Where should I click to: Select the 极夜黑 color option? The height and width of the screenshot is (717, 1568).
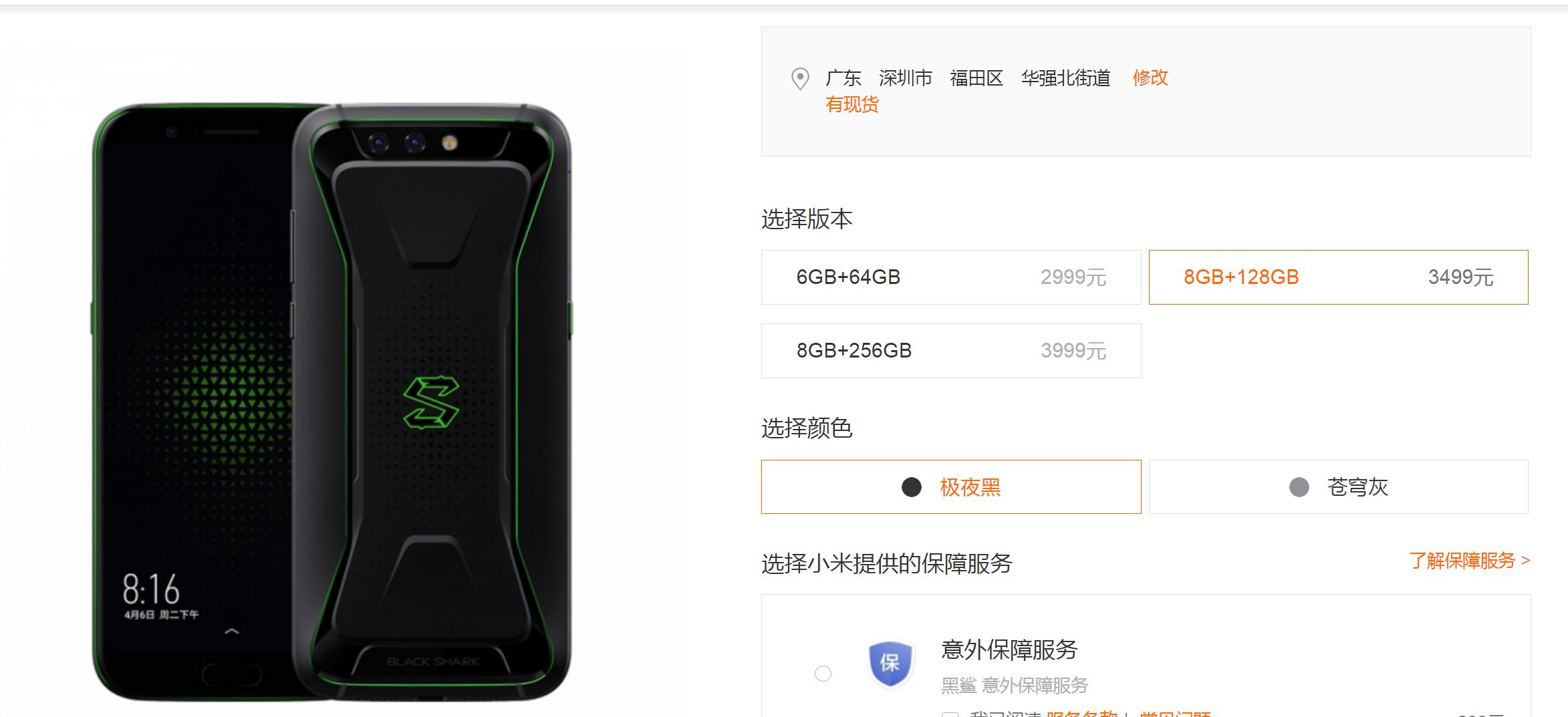pyautogui.click(x=951, y=487)
